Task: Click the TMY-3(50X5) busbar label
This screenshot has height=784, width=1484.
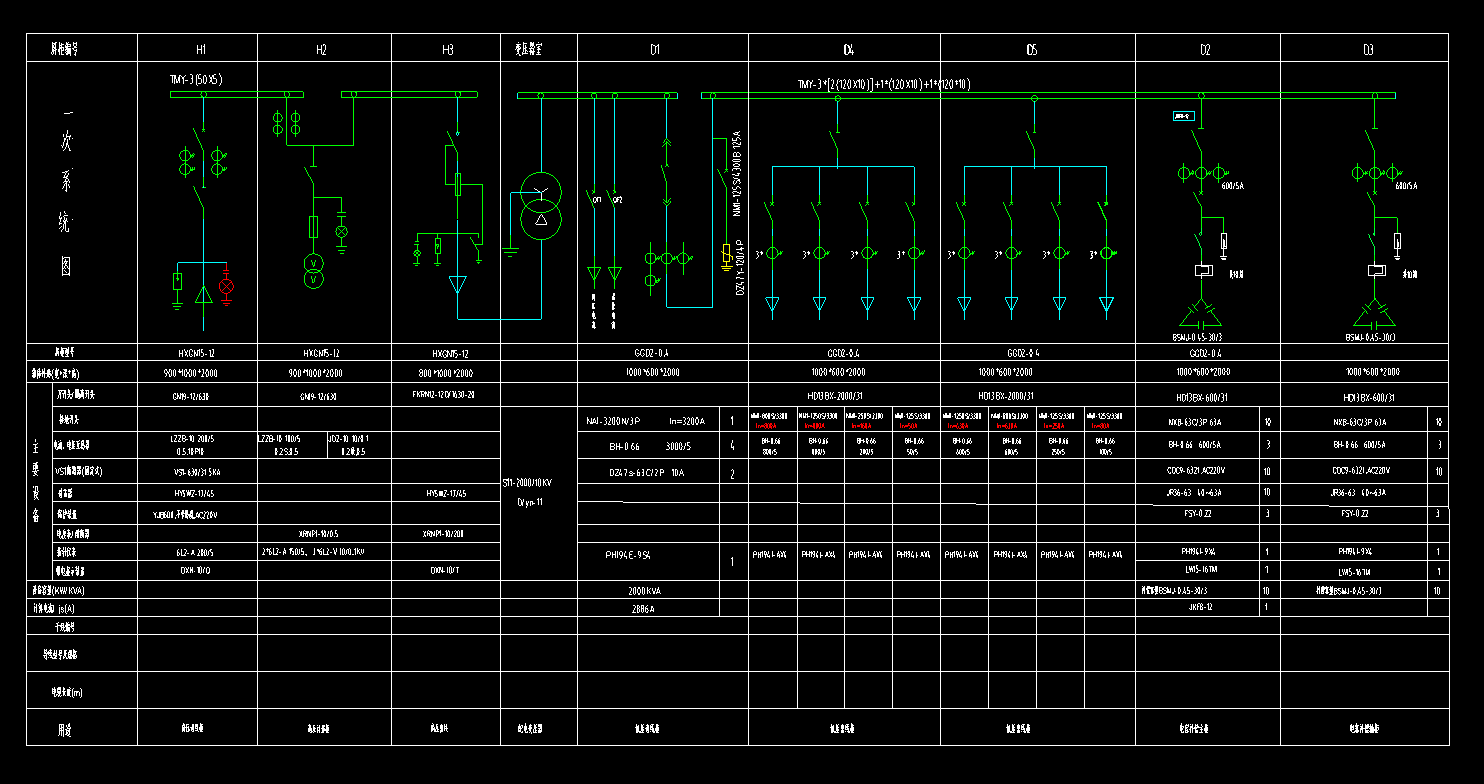Action: (x=196, y=79)
